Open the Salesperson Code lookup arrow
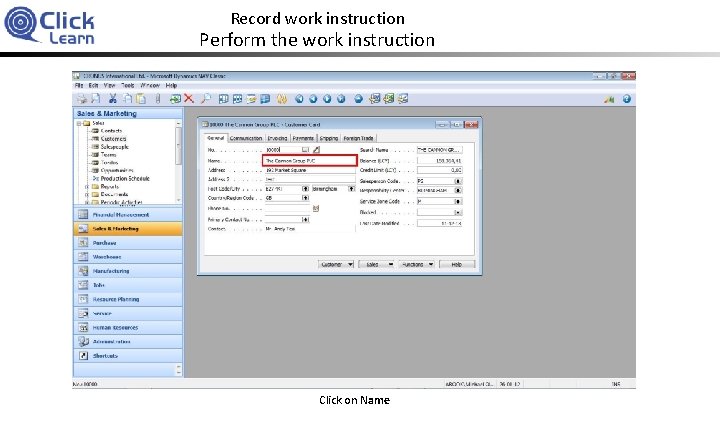Viewport: 720px width, 437px height. (x=458, y=181)
